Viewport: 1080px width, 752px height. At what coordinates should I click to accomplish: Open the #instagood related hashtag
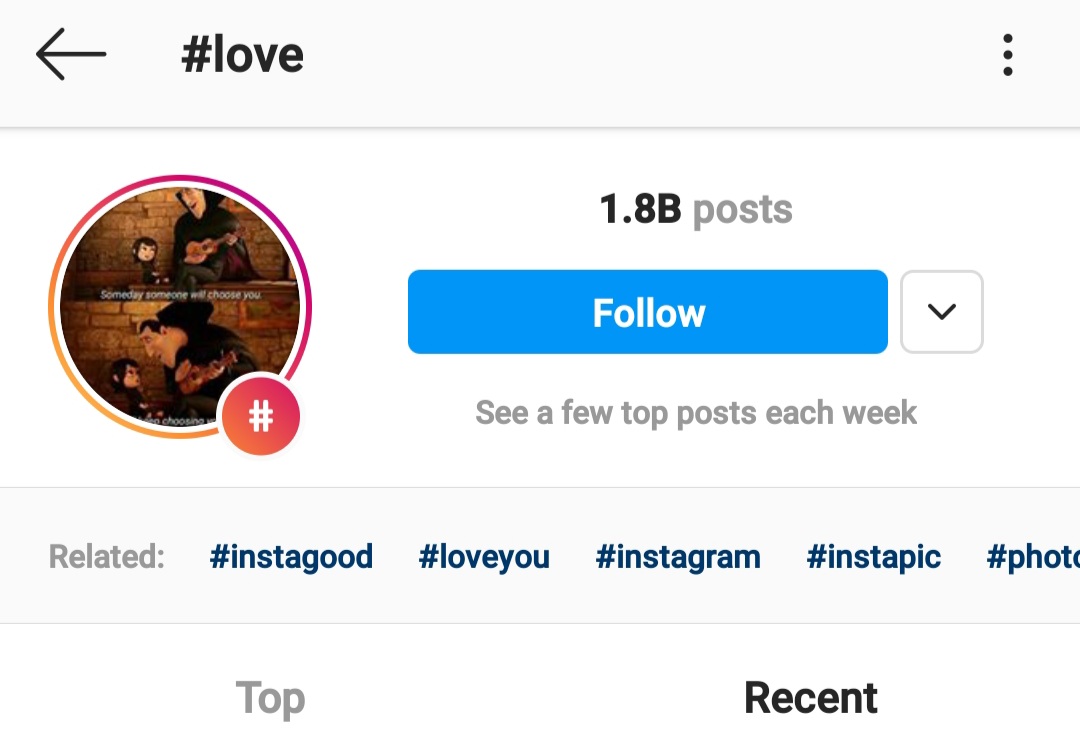tap(291, 557)
